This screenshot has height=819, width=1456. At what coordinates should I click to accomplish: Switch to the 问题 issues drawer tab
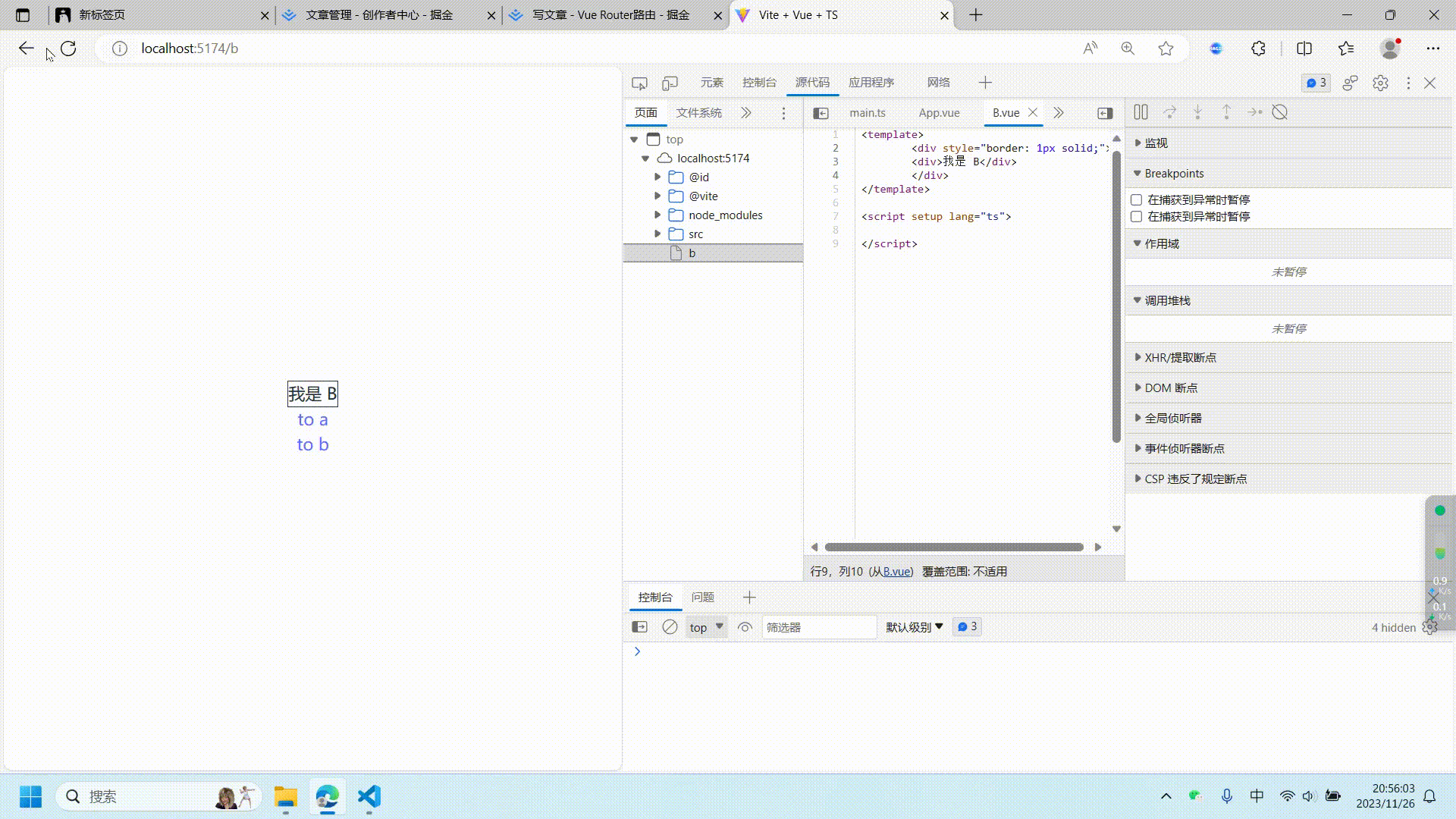coord(702,598)
